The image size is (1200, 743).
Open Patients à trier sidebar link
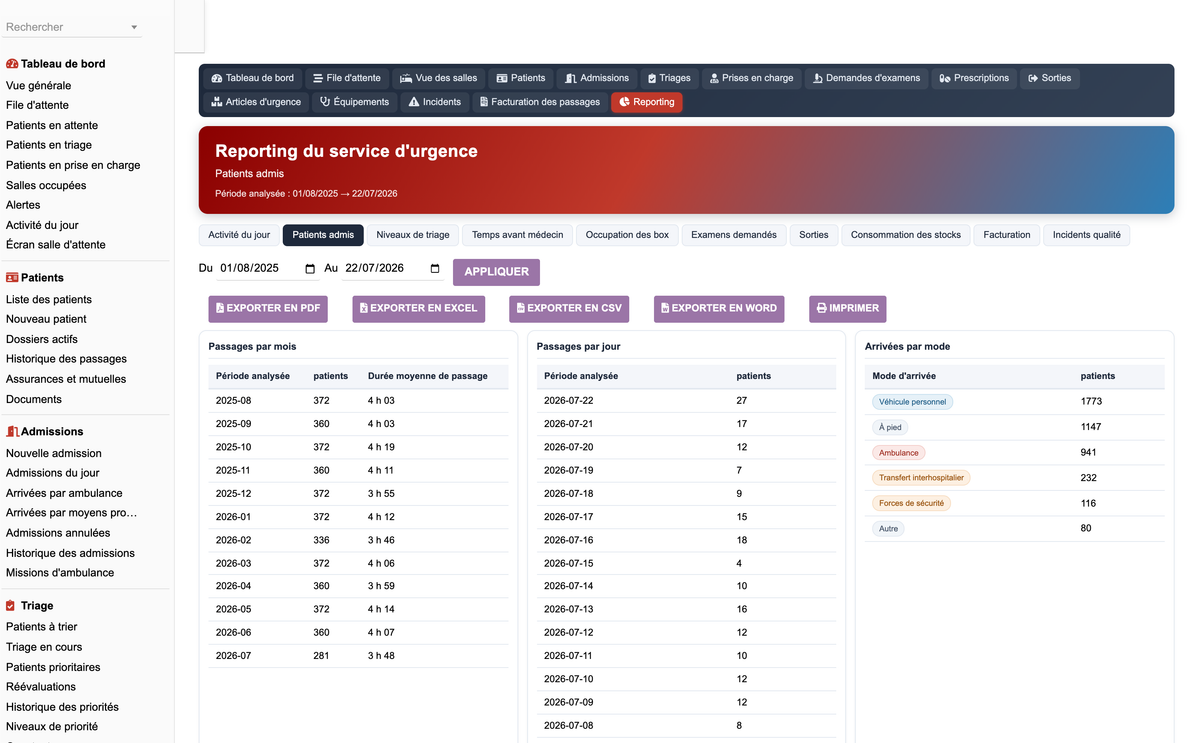pyautogui.click(x=42, y=628)
